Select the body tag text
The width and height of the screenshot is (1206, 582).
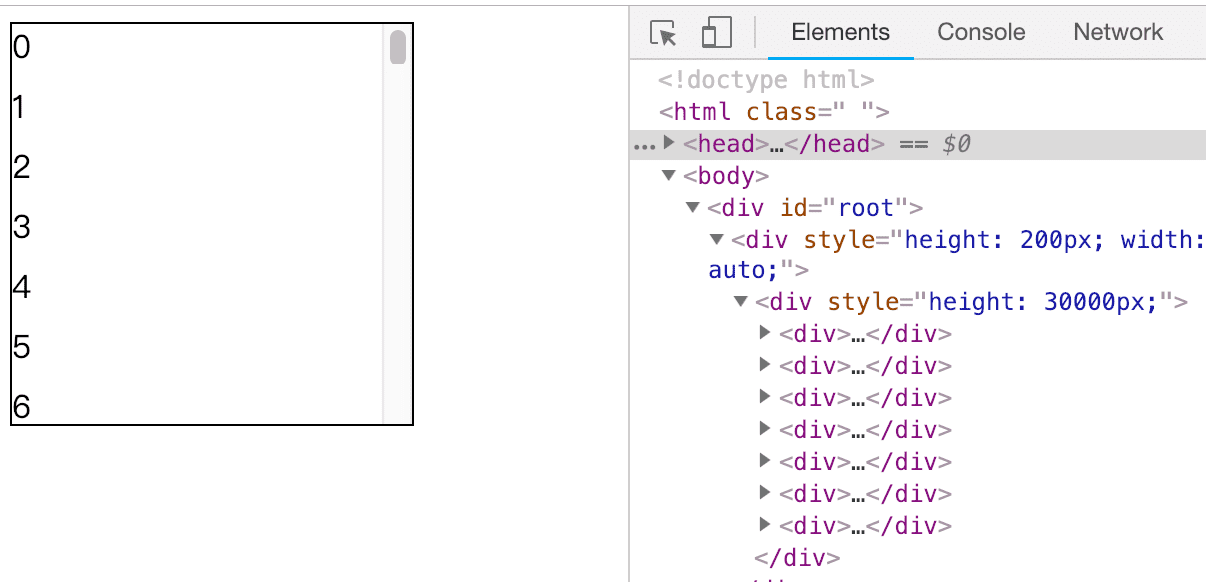pos(726,176)
